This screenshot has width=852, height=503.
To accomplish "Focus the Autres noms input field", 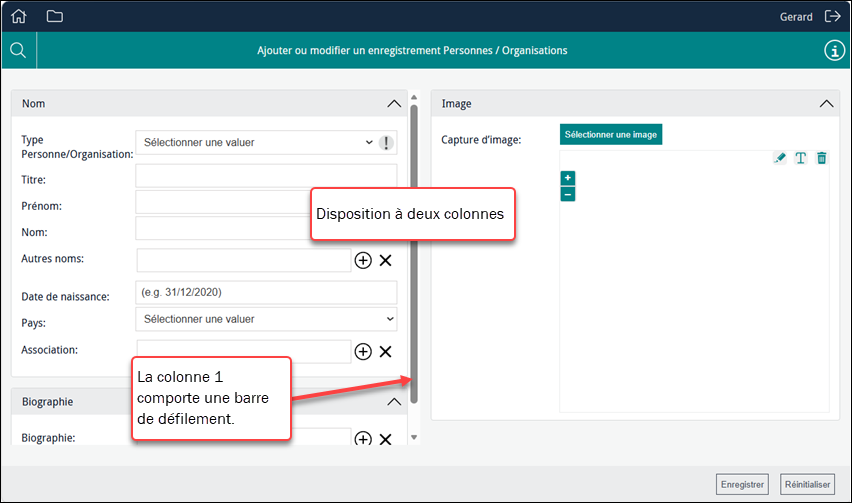I will coord(244,260).
